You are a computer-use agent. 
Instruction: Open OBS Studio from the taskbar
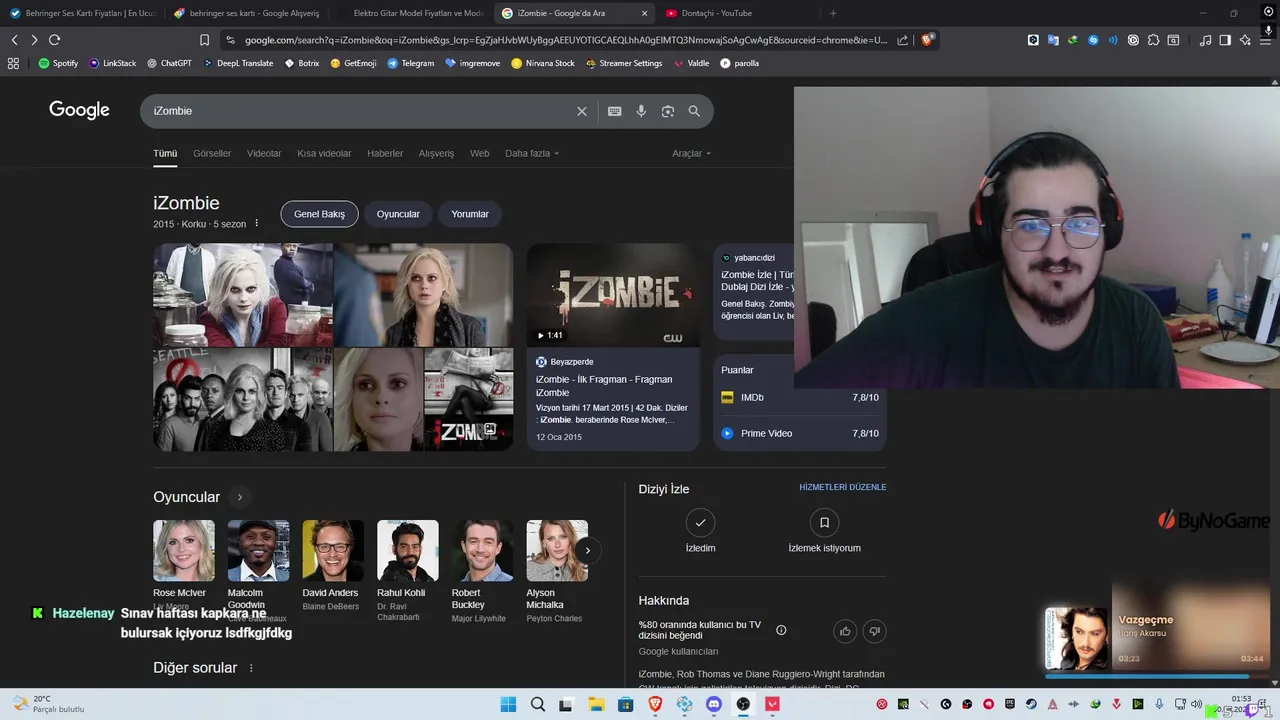tap(743, 704)
